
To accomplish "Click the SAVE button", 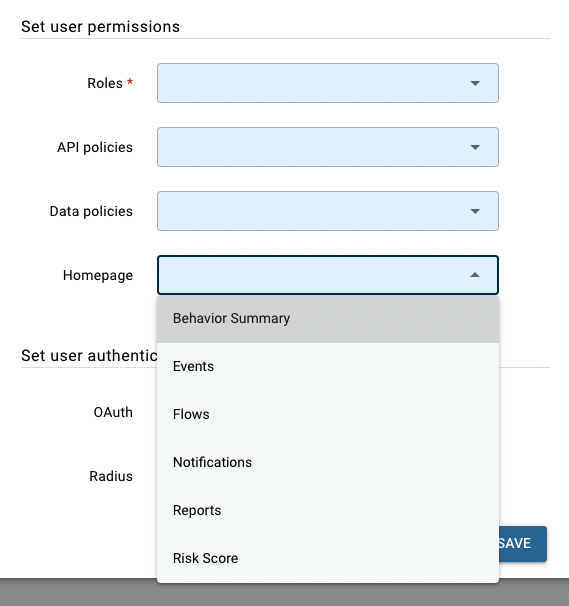I will click(x=523, y=543).
